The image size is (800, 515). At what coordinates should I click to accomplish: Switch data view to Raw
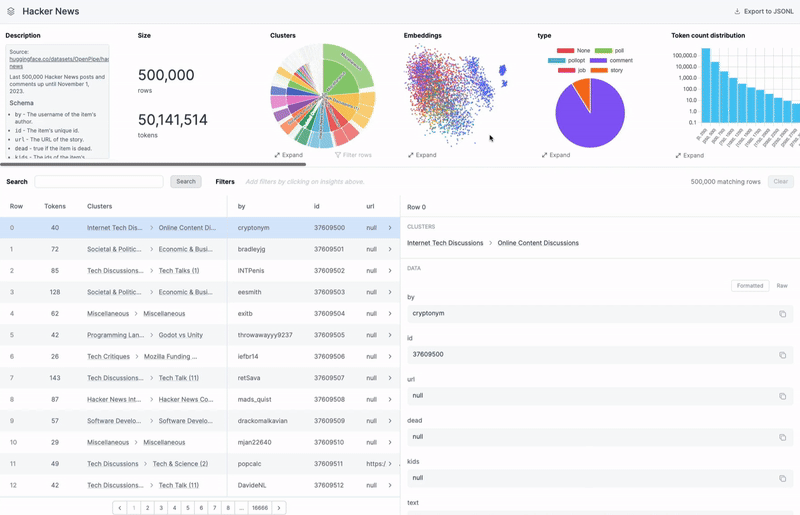(782, 286)
